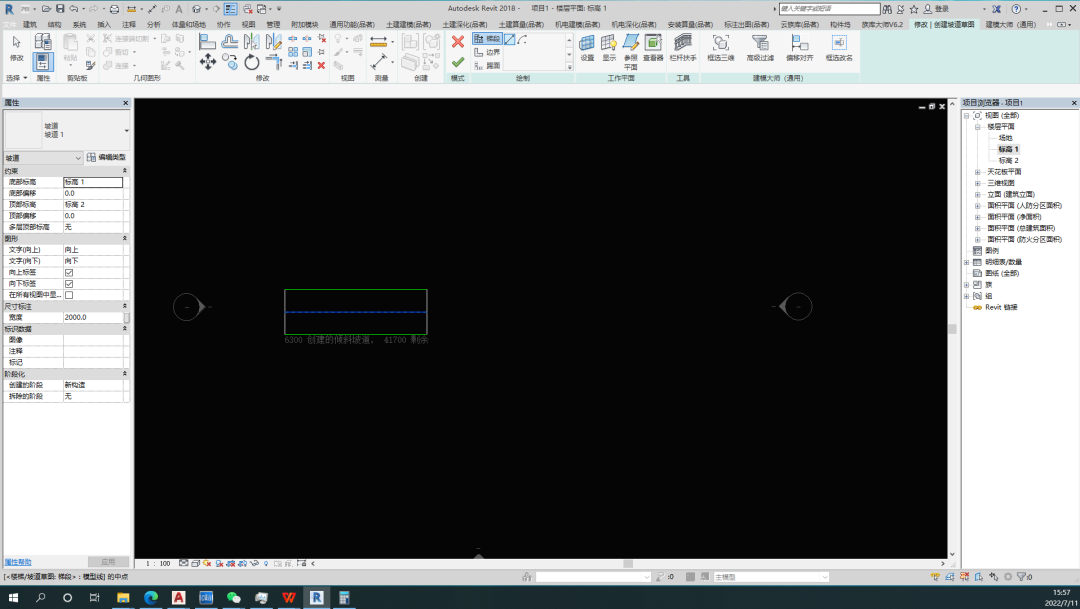Open the 栏杆扶手 railing tool
Viewport: 1080px width, 609px height.
[683, 48]
